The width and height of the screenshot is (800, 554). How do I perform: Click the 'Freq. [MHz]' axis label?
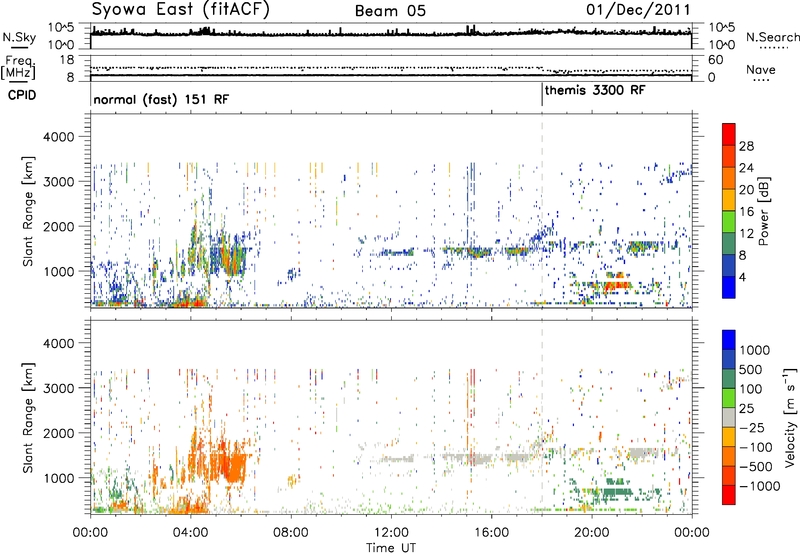[18, 67]
